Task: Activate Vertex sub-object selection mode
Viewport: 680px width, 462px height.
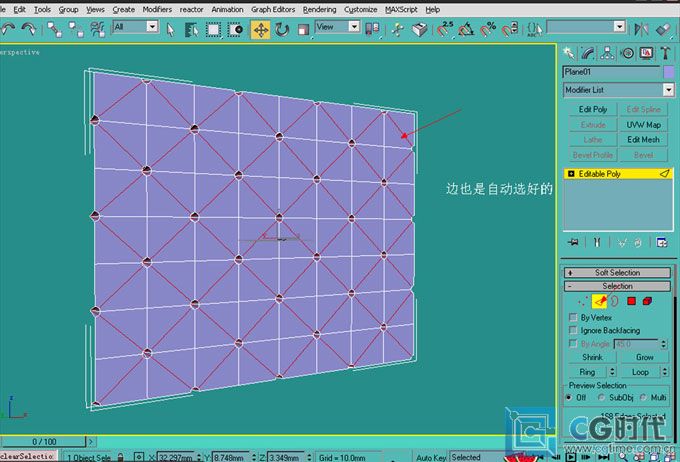Action: coord(583,301)
